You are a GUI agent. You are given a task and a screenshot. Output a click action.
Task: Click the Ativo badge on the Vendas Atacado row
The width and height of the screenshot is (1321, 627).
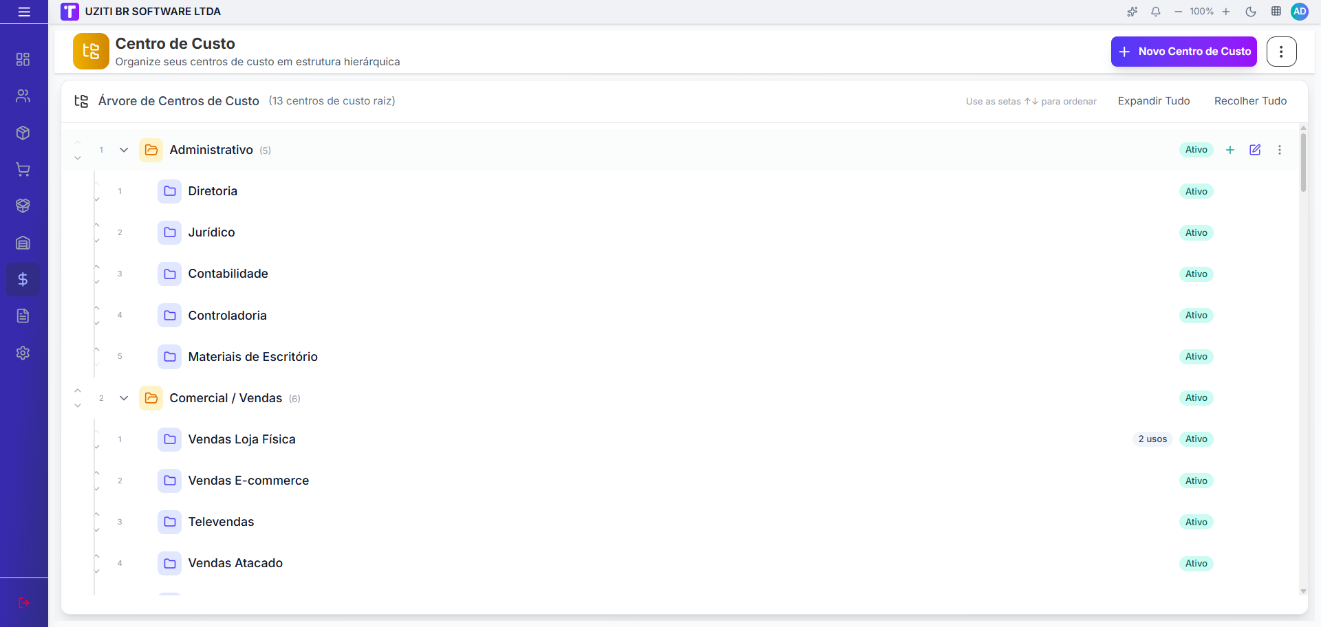(1196, 563)
